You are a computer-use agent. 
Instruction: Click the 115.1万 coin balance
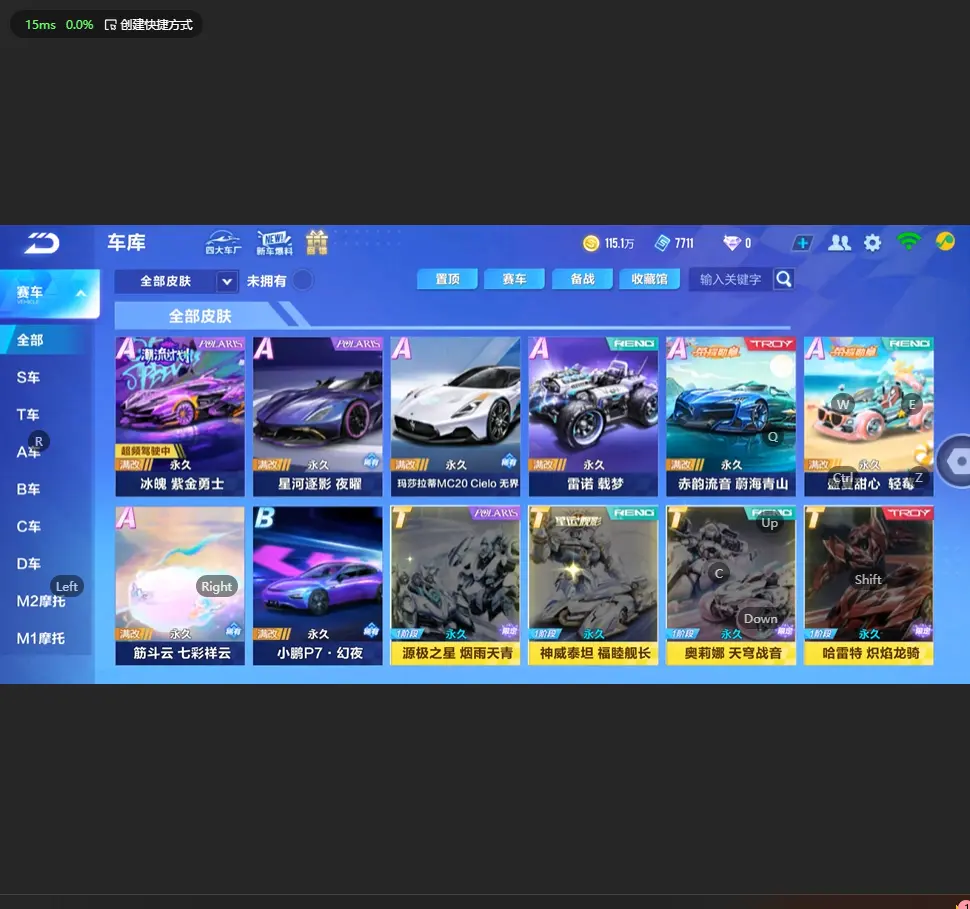619,243
